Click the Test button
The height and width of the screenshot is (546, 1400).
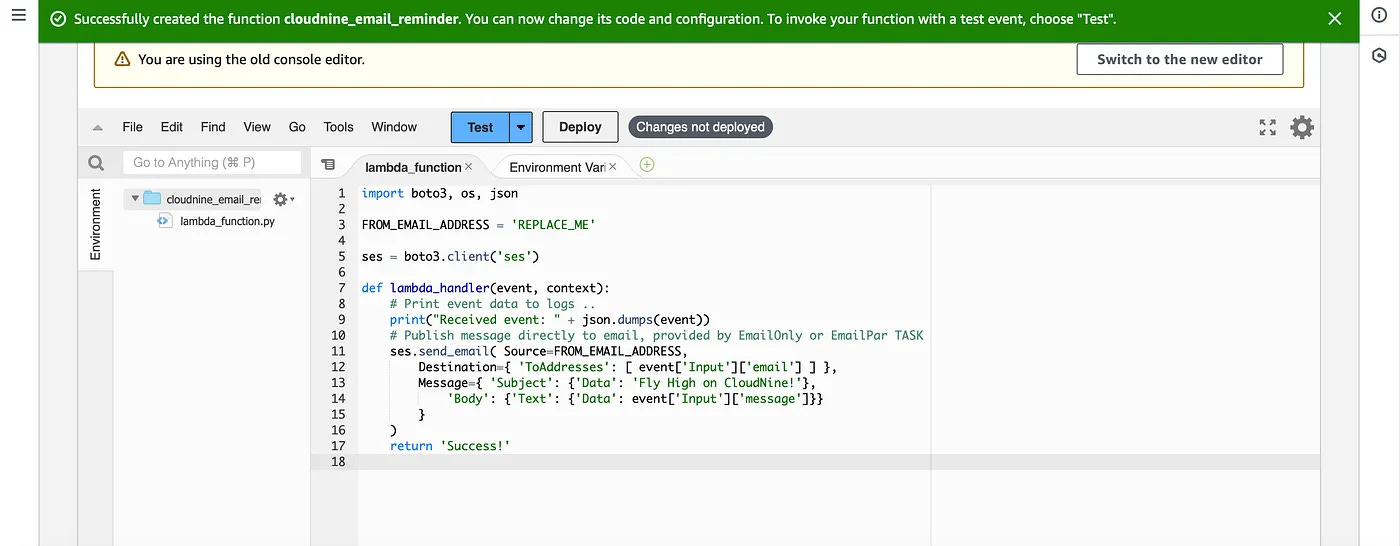(x=480, y=127)
